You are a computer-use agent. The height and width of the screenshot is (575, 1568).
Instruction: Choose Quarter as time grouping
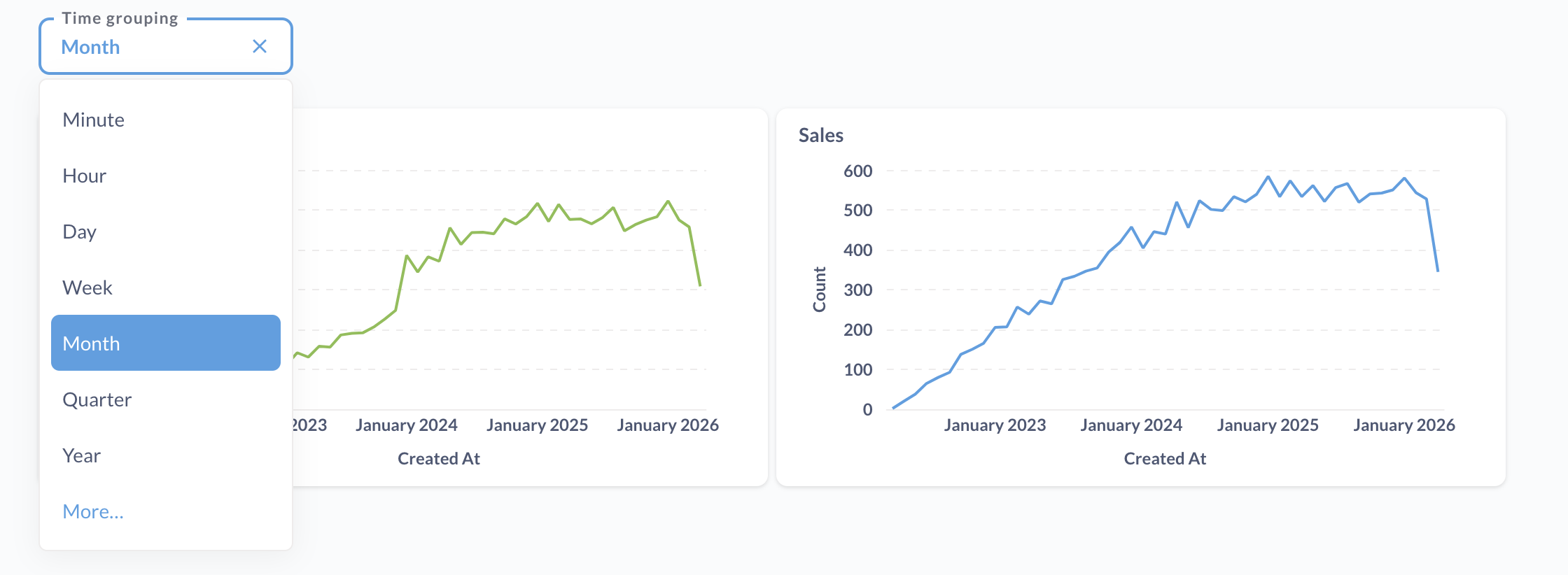pyautogui.click(x=97, y=399)
